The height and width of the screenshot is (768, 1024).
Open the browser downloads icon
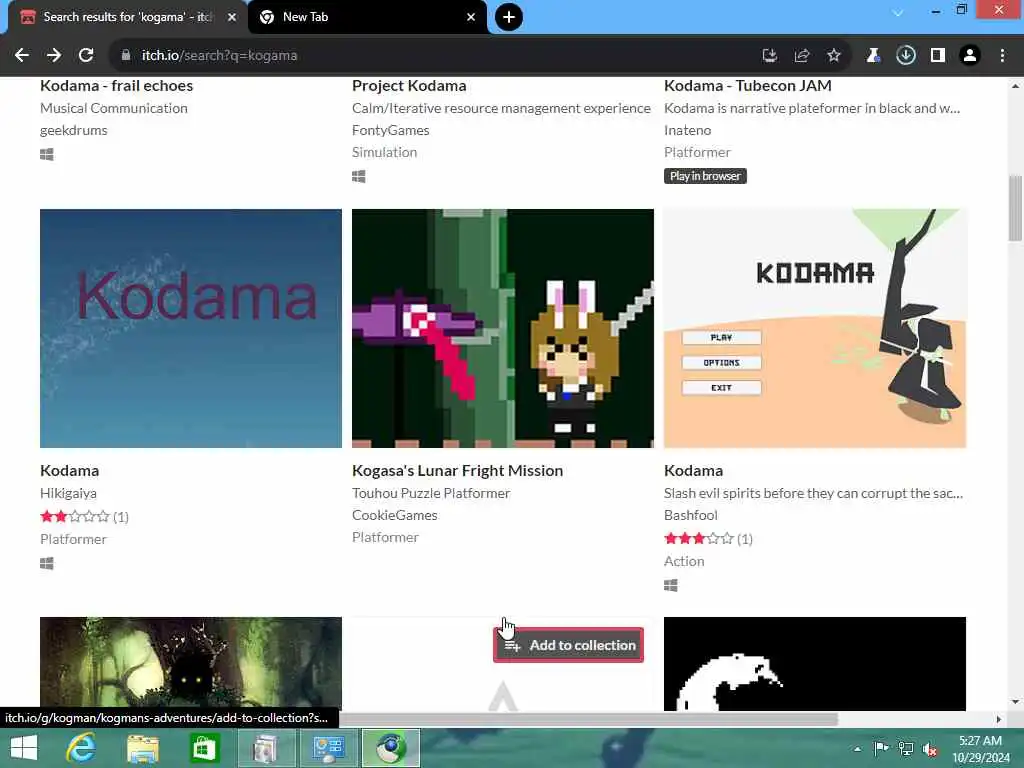coord(906,56)
